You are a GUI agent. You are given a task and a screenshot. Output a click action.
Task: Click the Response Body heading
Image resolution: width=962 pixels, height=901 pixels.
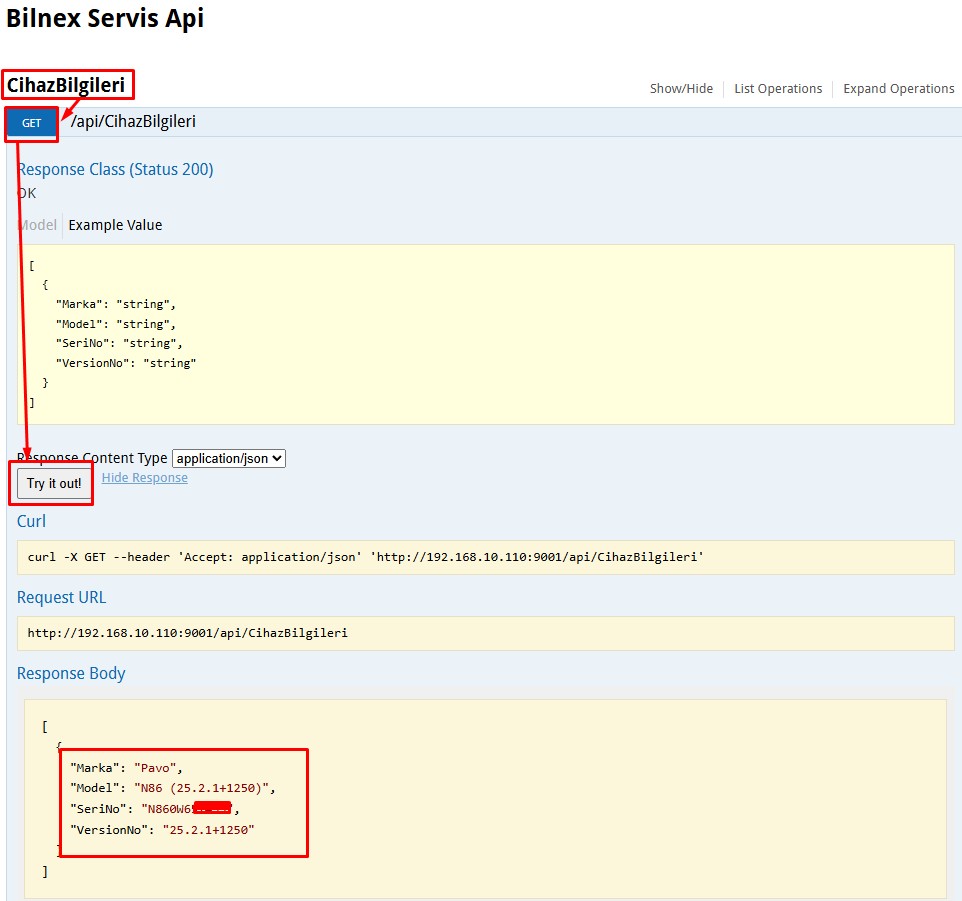pyautogui.click(x=71, y=673)
